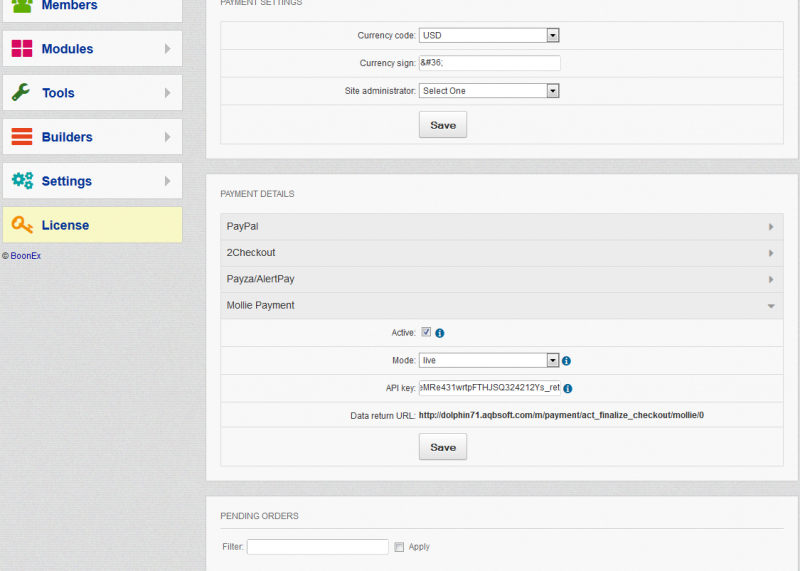Image resolution: width=800 pixels, height=571 pixels.
Task: Follow the BoonEx copyright link
Action: click(26, 256)
